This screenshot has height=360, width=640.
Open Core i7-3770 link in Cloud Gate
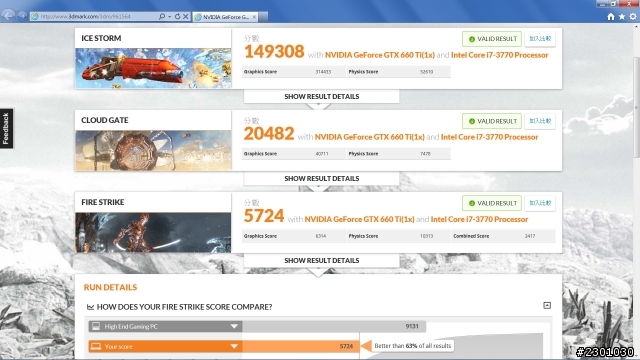tap(489, 137)
